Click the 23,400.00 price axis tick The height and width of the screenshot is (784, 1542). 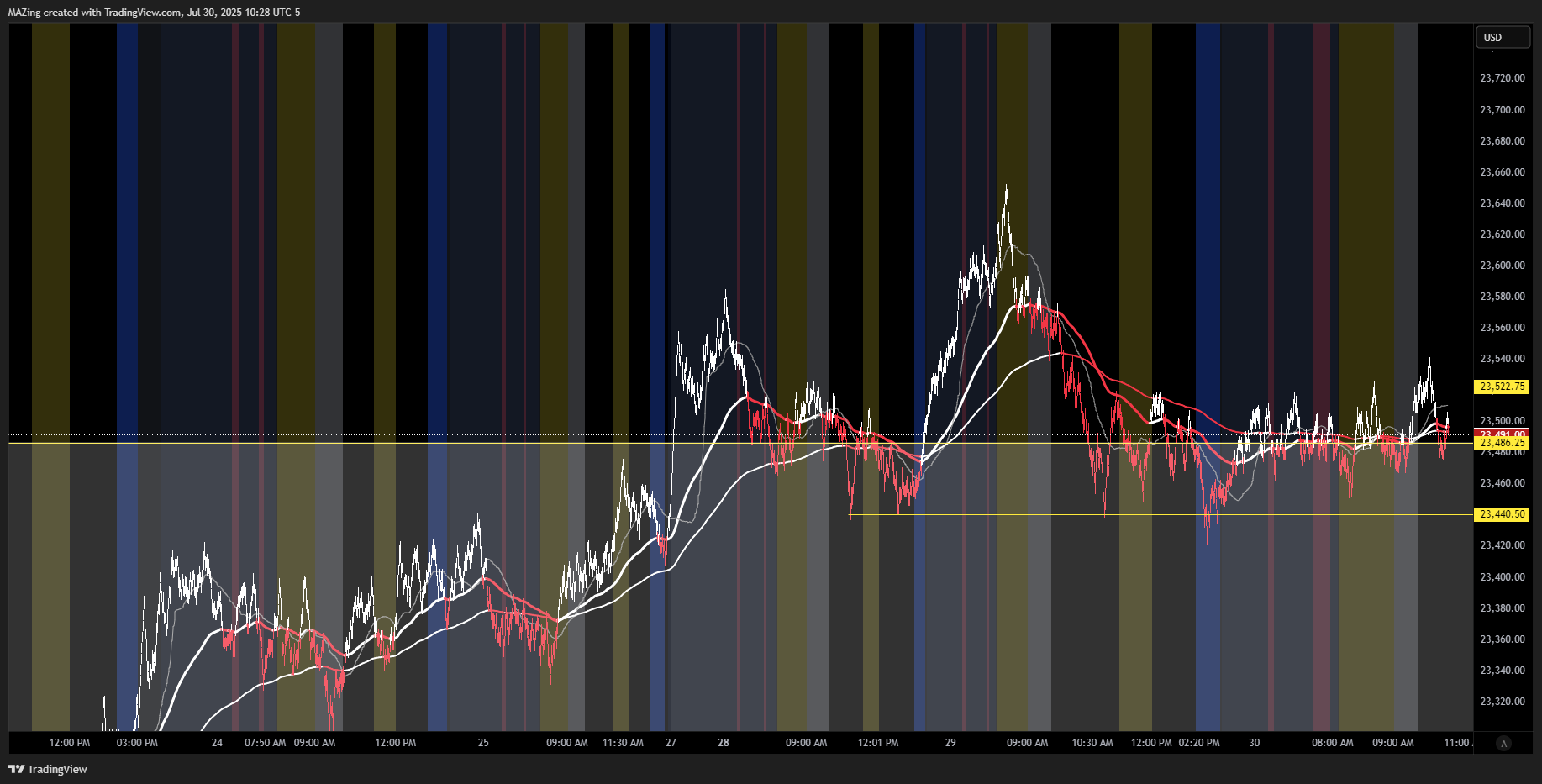1503,576
